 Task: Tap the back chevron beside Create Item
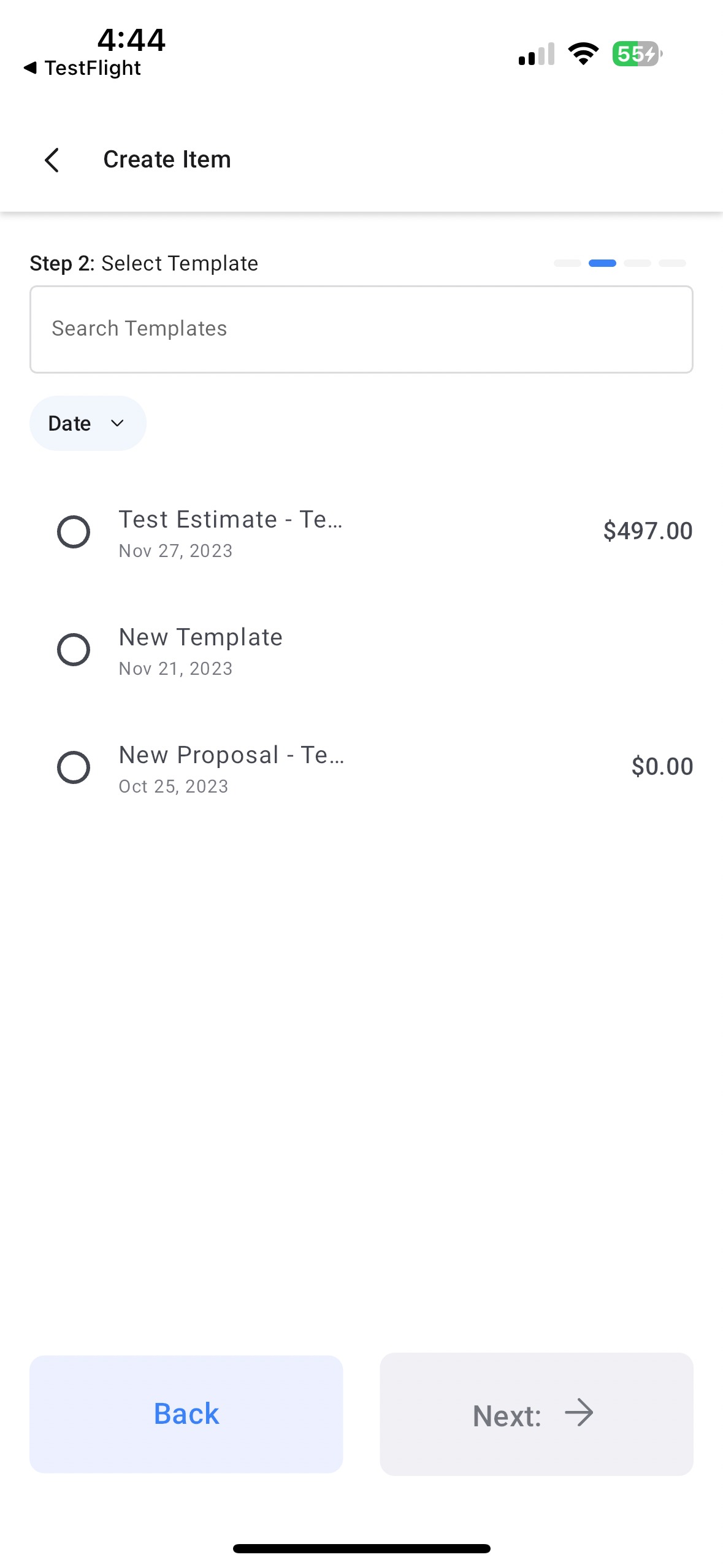point(52,160)
